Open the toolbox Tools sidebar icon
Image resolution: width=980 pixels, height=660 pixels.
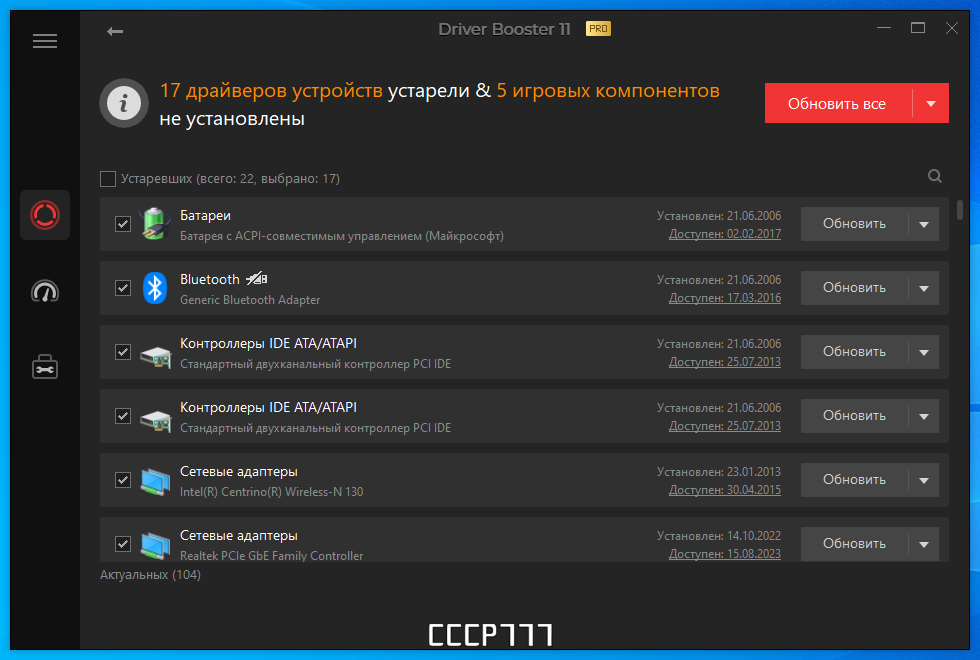[45, 367]
